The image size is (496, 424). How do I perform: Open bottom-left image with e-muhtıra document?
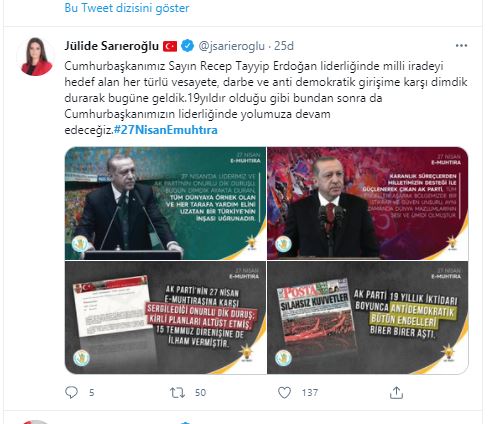point(165,317)
